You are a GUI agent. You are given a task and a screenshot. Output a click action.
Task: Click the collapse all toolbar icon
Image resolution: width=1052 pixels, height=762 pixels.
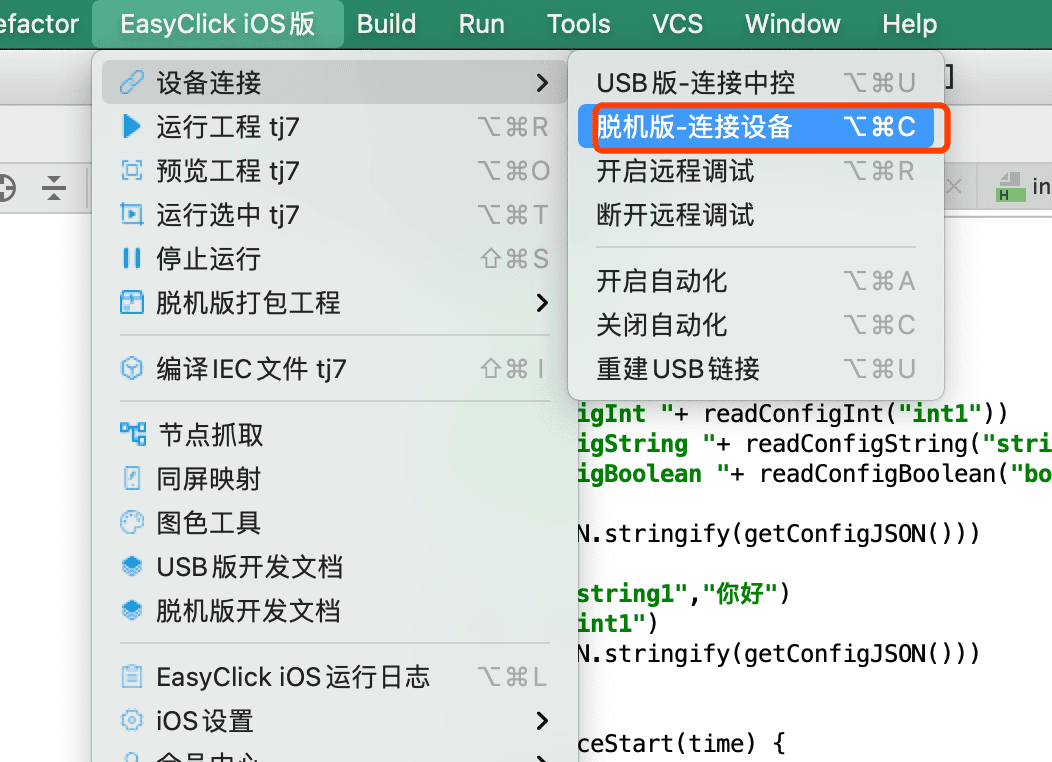54,187
